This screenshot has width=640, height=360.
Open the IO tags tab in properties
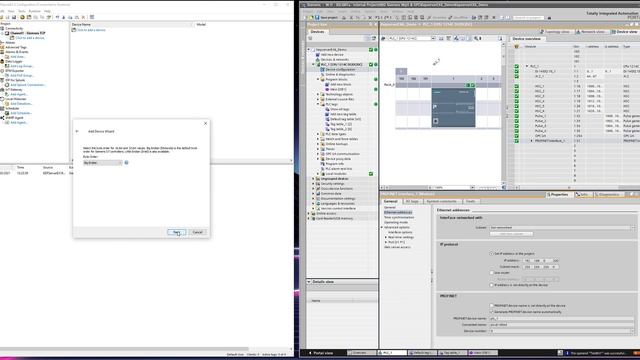coord(412,201)
